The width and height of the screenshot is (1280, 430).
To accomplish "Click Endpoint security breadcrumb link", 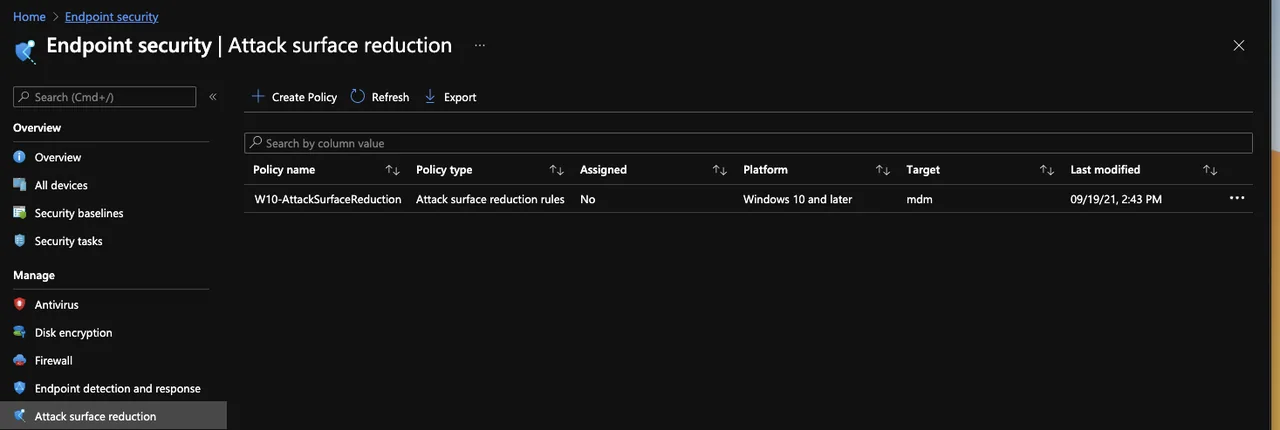I will click(111, 17).
